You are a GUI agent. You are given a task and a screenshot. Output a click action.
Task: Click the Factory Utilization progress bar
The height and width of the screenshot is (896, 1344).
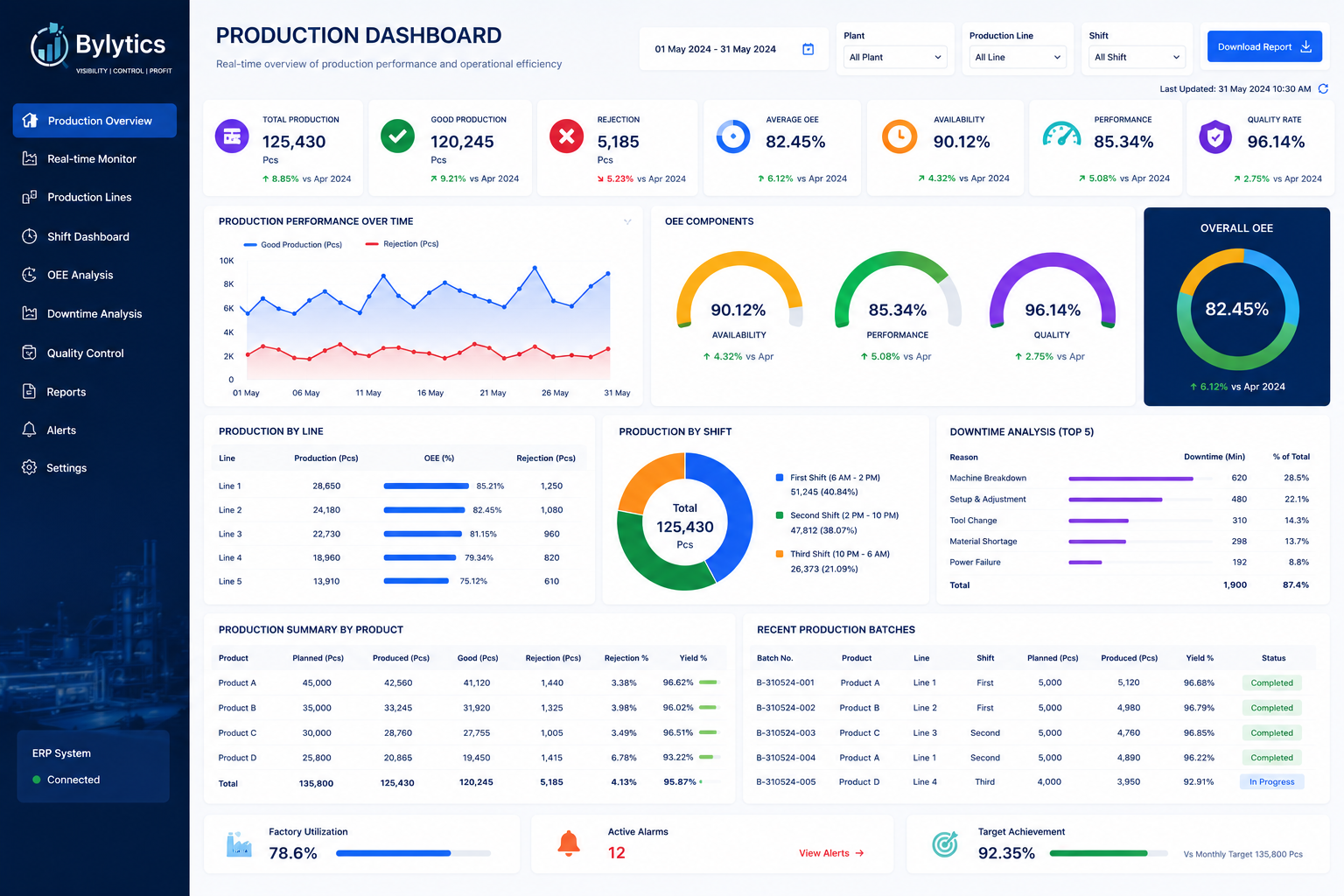click(x=413, y=853)
